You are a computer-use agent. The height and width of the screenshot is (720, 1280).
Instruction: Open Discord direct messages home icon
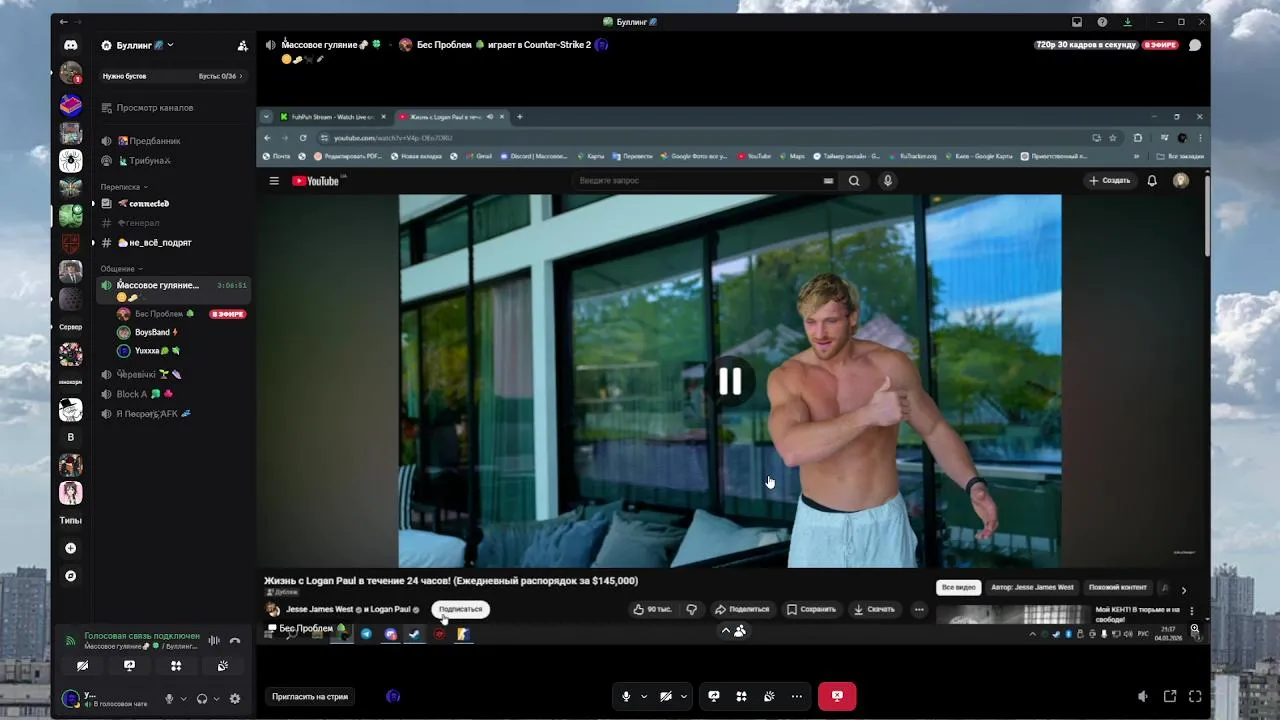pos(70,45)
